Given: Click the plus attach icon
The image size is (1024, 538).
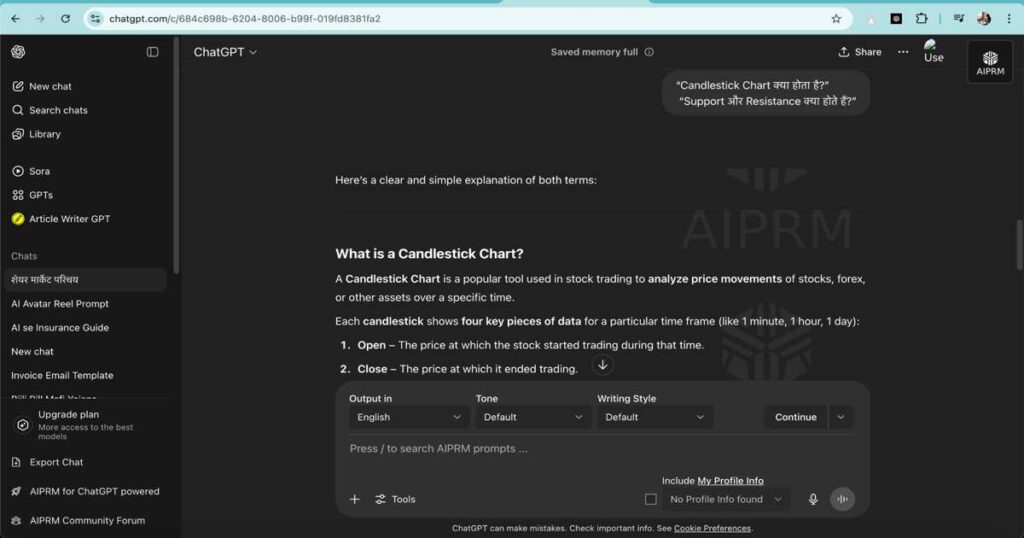Looking at the screenshot, I should [x=355, y=499].
